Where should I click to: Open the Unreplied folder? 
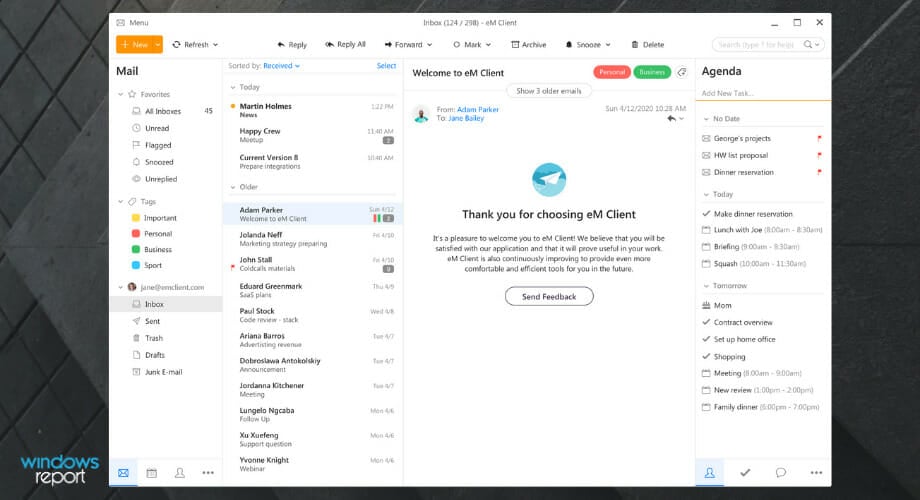pos(161,179)
